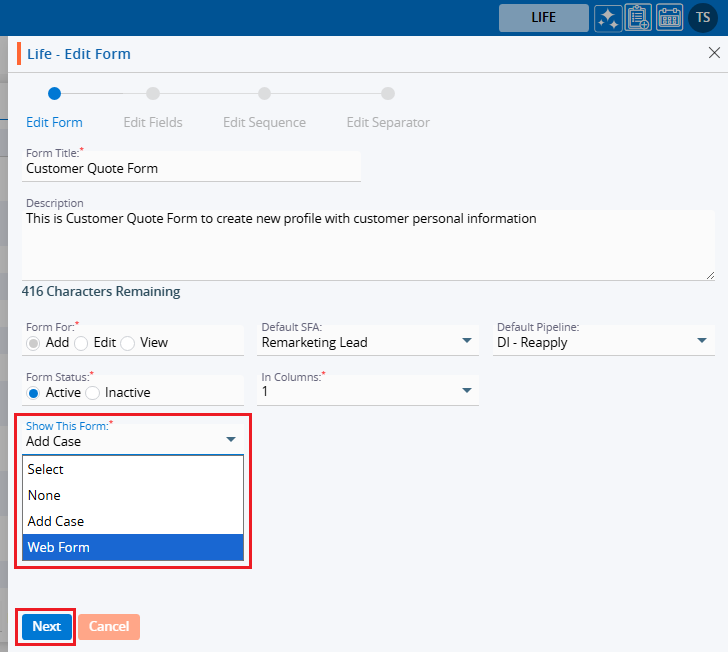The height and width of the screenshot is (652, 728).
Task: Click the sparkle AI assistant icon
Action: pyautogui.click(x=607, y=18)
